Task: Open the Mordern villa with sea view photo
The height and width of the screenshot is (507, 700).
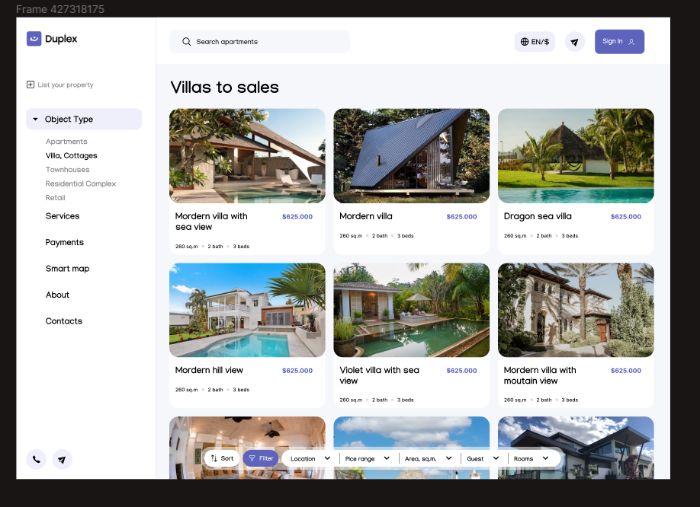Action: [x=247, y=156]
